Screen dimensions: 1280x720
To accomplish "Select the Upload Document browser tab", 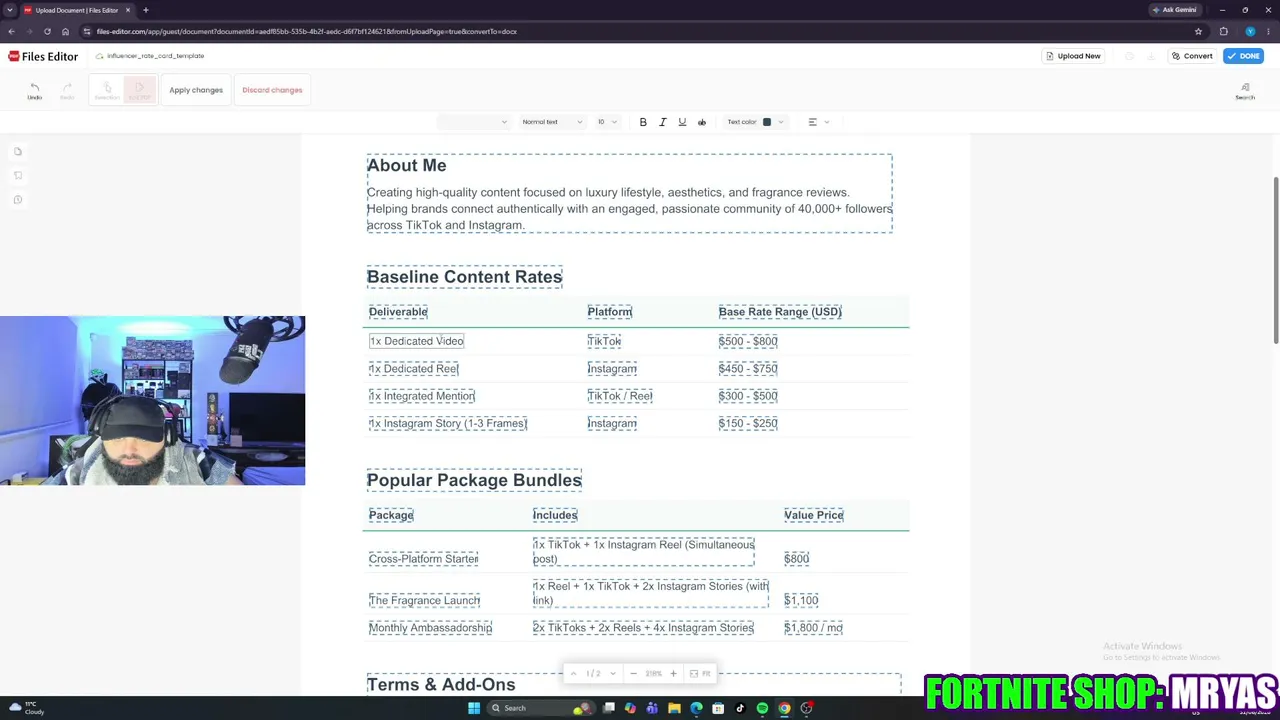I will pyautogui.click(x=76, y=10).
